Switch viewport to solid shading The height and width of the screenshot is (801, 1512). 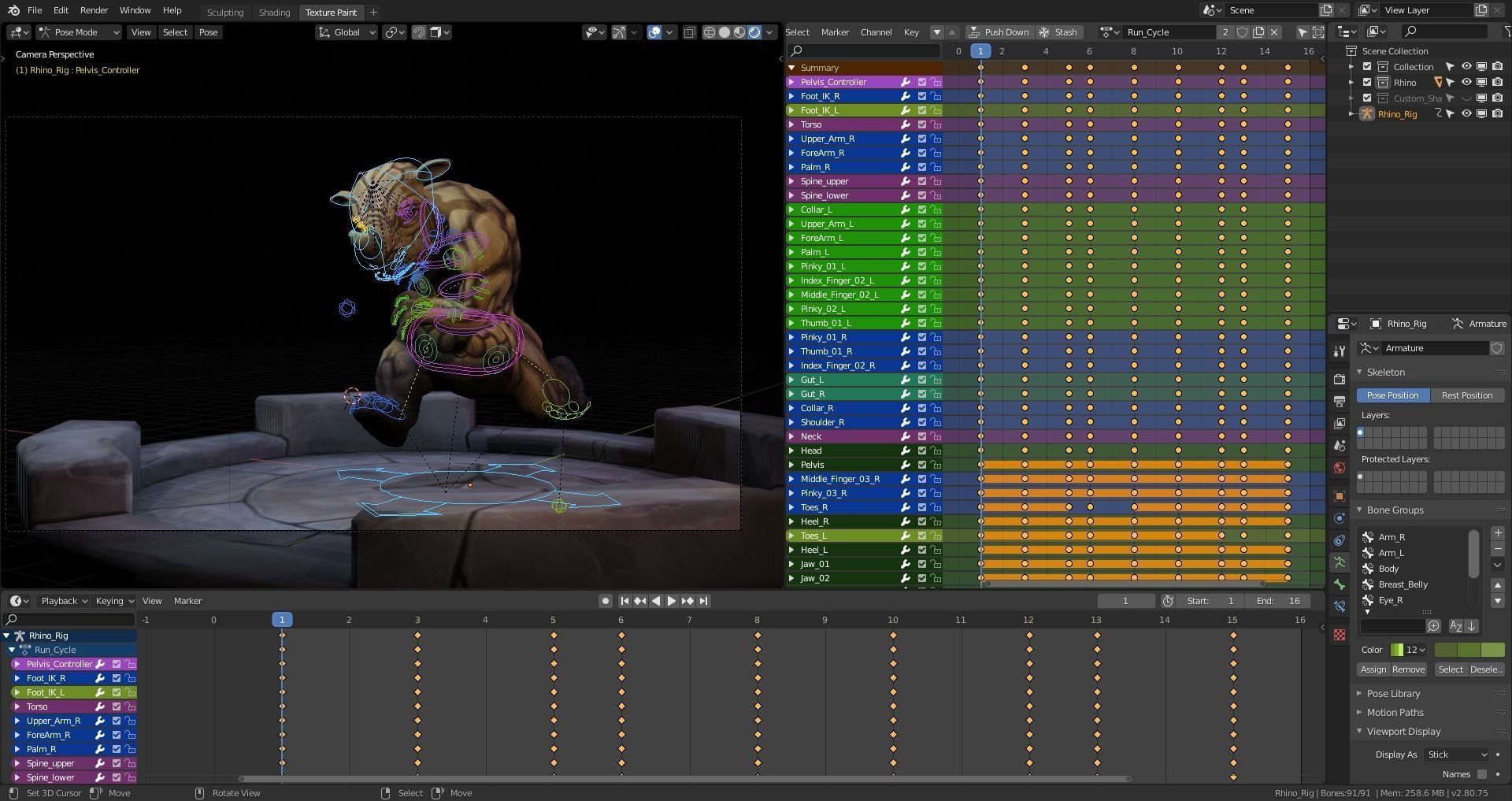[x=724, y=32]
